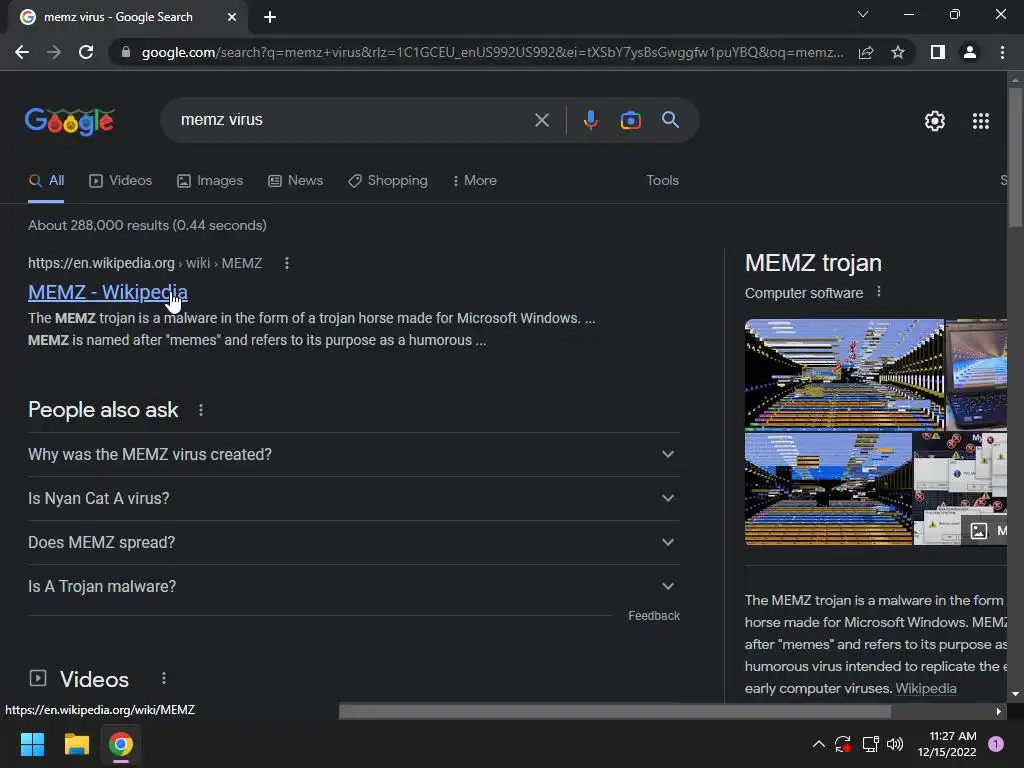Follow Wikipedia link in knowledge panel

point(925,688)
